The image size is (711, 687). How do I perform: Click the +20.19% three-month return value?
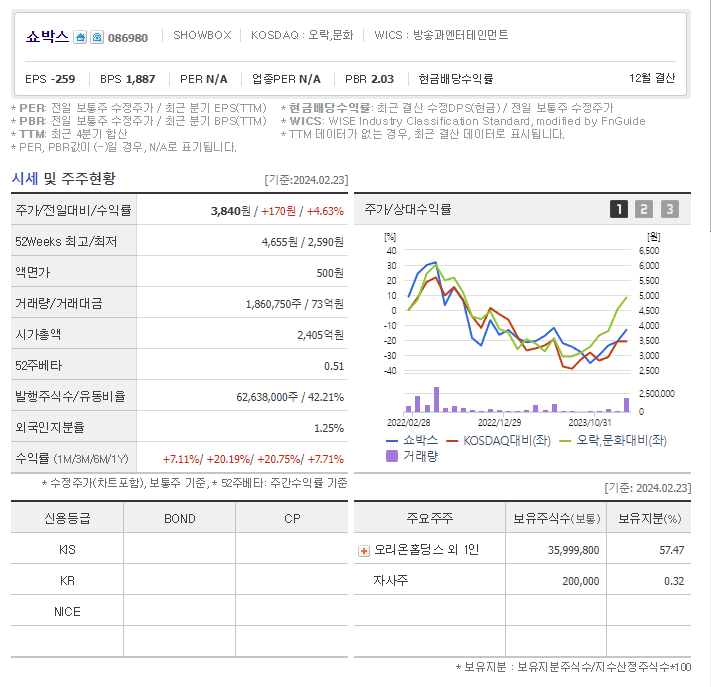coord(229,459)
